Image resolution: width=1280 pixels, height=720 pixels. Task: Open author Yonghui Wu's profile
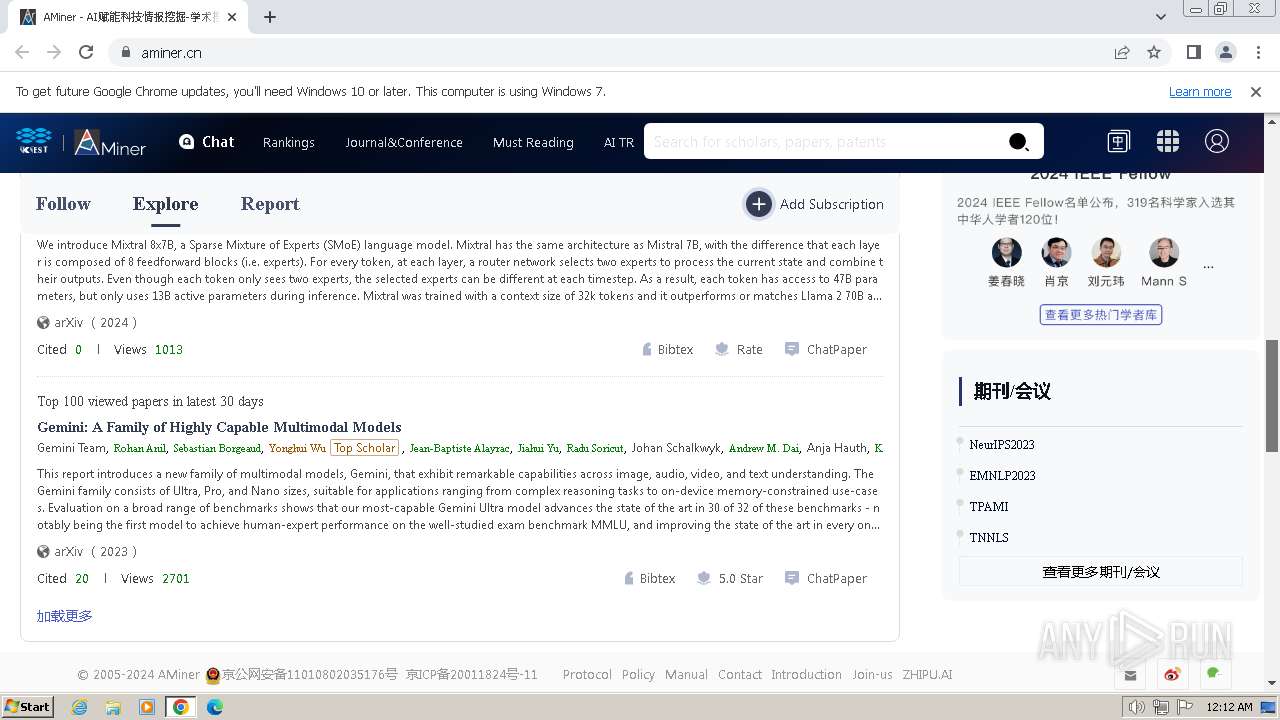point(297,448)
